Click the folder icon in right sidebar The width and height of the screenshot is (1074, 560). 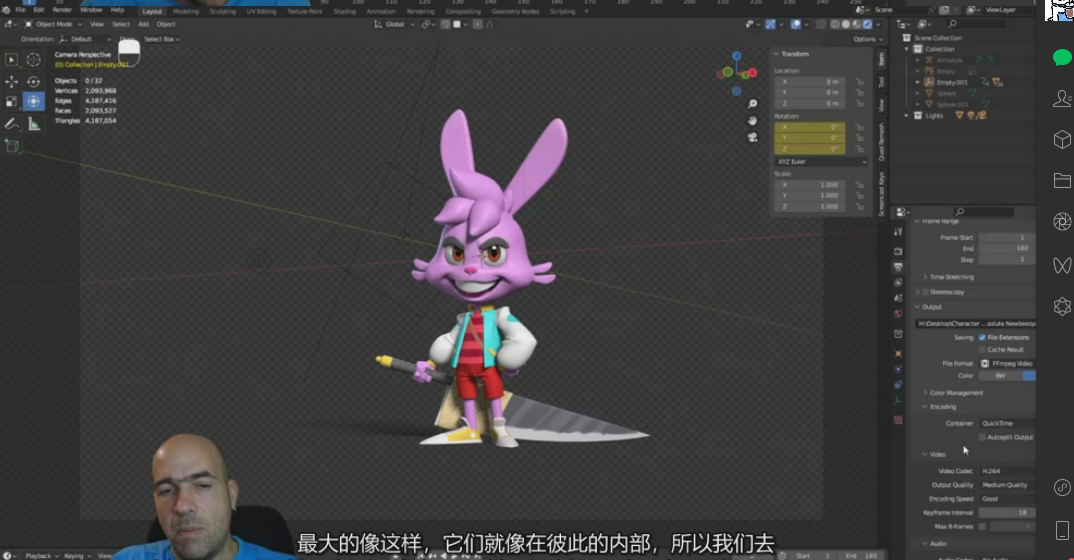tap(1062, 181)
